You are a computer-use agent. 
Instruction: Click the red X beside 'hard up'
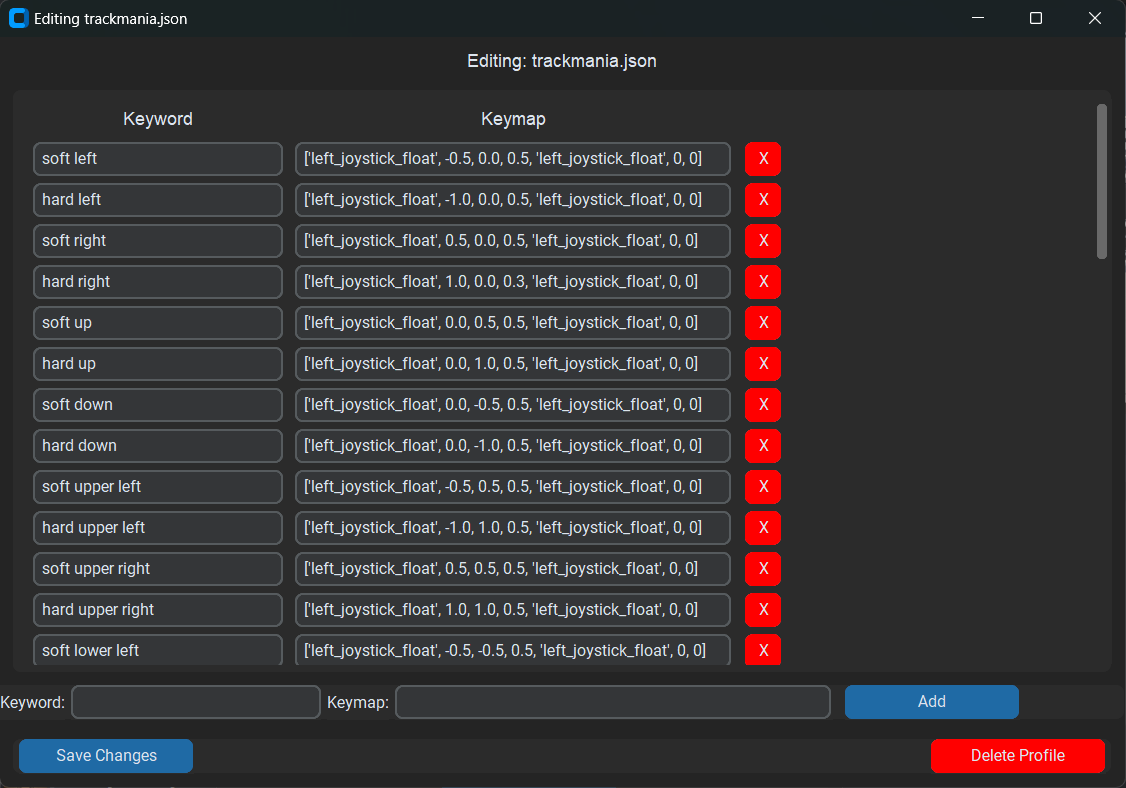(x=763, y=363)
